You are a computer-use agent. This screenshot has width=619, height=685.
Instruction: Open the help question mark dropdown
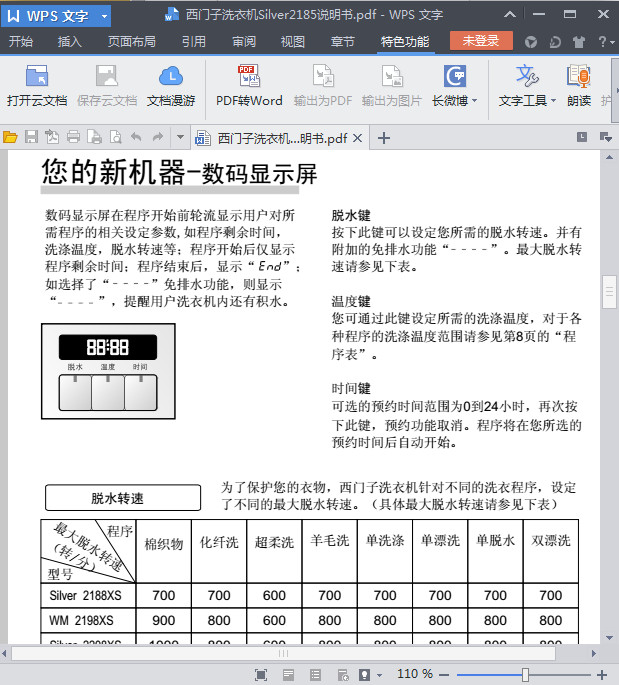(606, 42)
